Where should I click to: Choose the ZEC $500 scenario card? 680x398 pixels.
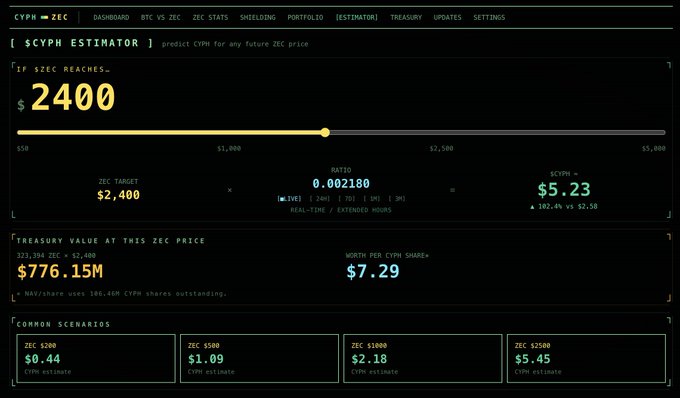[259, 359]
